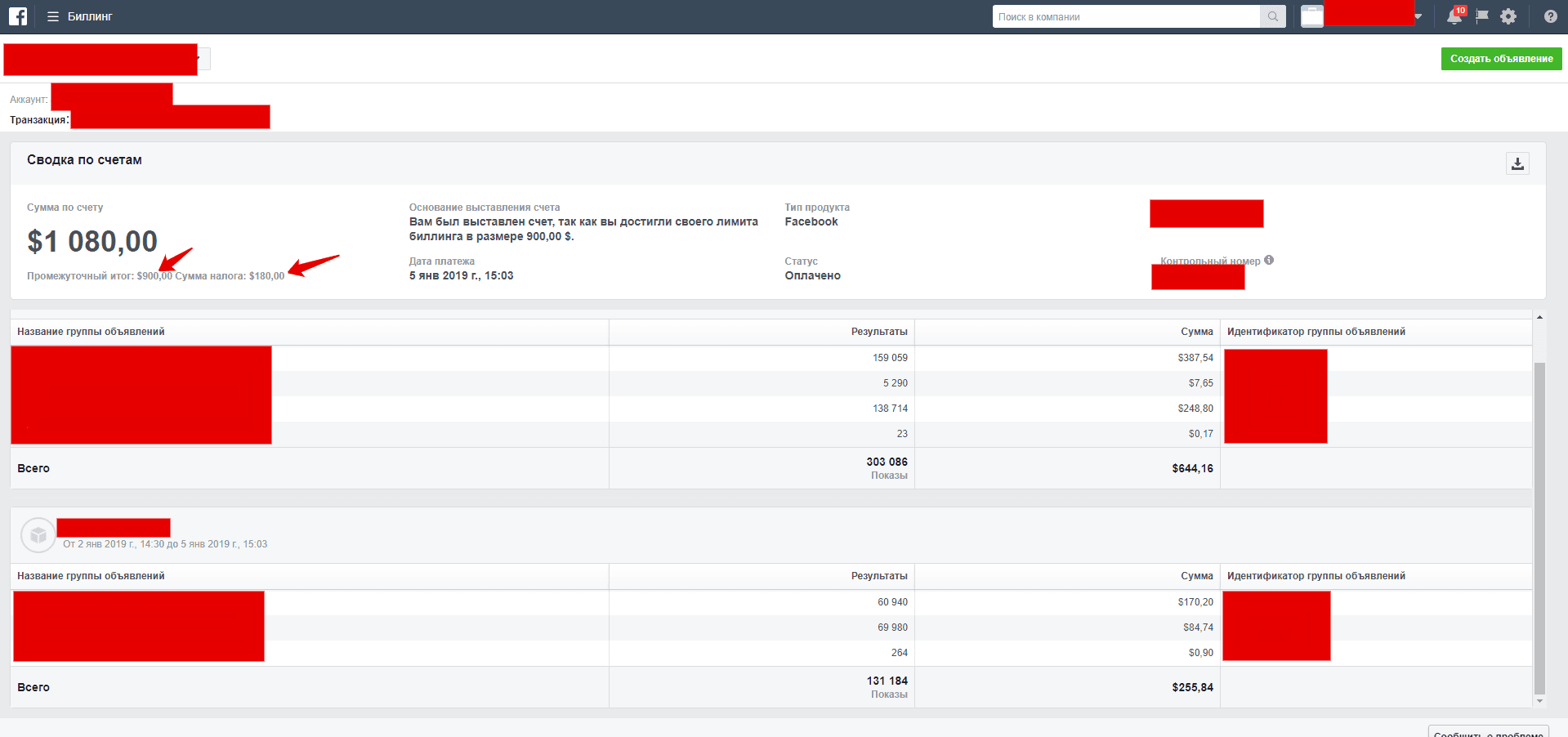Click the Сводка по счетам heading
The width and height of the screenshot is (1568, 737).
[84, 160]
